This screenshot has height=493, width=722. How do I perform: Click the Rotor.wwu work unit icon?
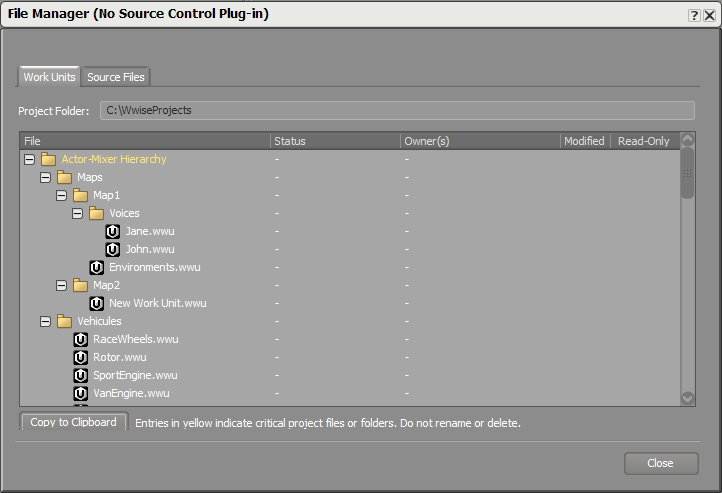point(81,357)
